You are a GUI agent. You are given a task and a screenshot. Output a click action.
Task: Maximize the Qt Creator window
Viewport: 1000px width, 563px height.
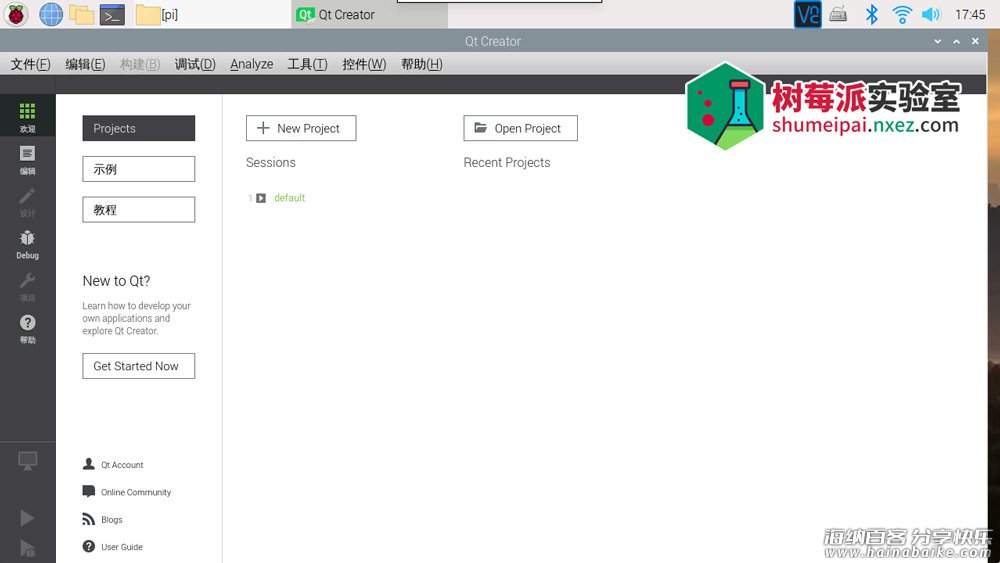pos(956,41)
